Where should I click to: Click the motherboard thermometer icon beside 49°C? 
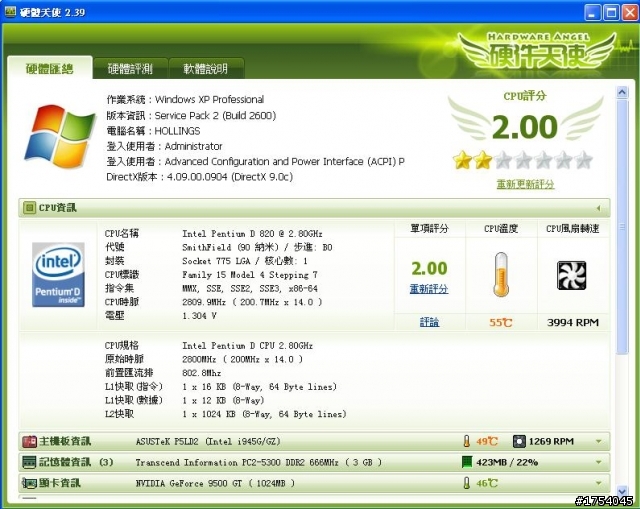(x=467, y=441)
